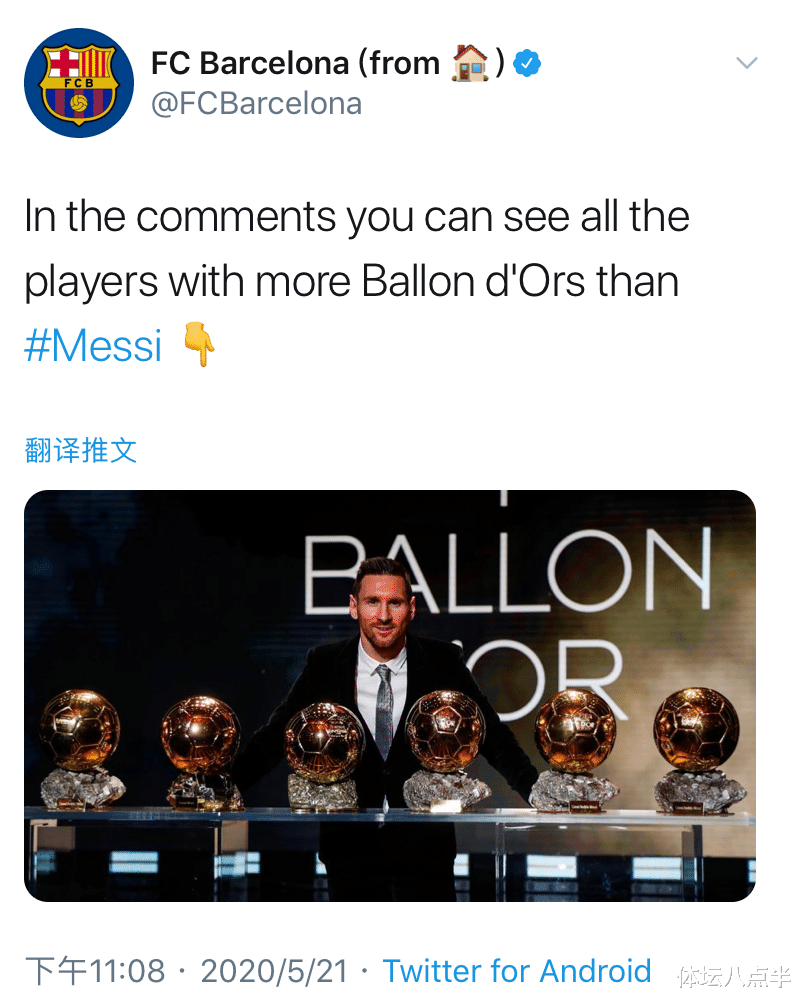This screenshot has height=1003, width=803.
Task: Tap 翻译推文 to translate the tweet
Action: pos(80,450)
